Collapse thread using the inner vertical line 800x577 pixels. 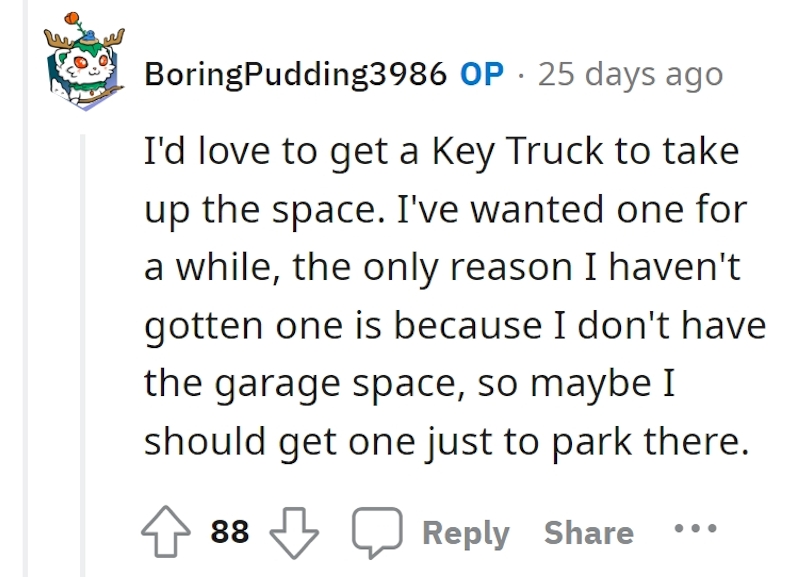click(82, 356)
